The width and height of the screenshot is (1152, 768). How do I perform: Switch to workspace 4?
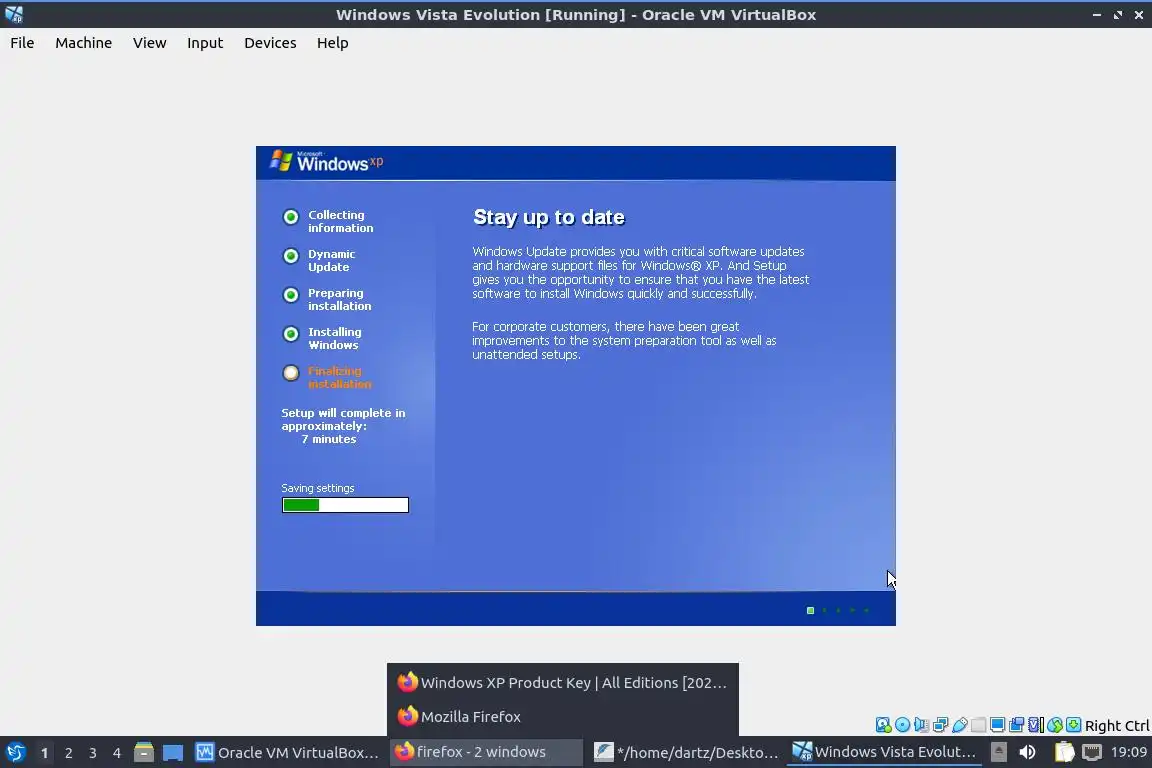click(116, 753)
